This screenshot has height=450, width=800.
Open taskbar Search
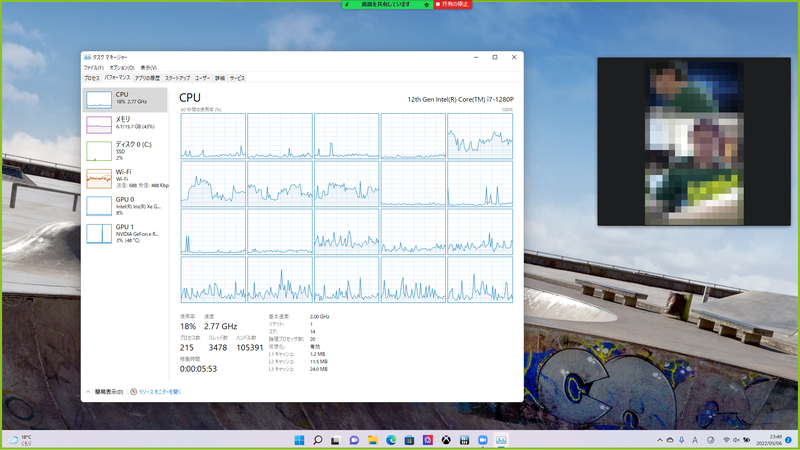click(x=317, y=440)
